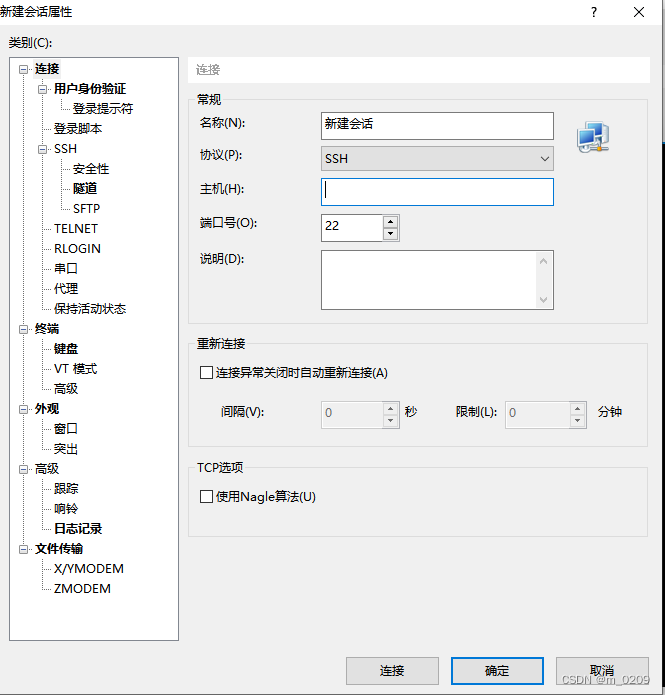The height and width of the screenshot is (695, 665).
Task: Increase 限制 minutes with up arrow
Action: pos(577,409)
